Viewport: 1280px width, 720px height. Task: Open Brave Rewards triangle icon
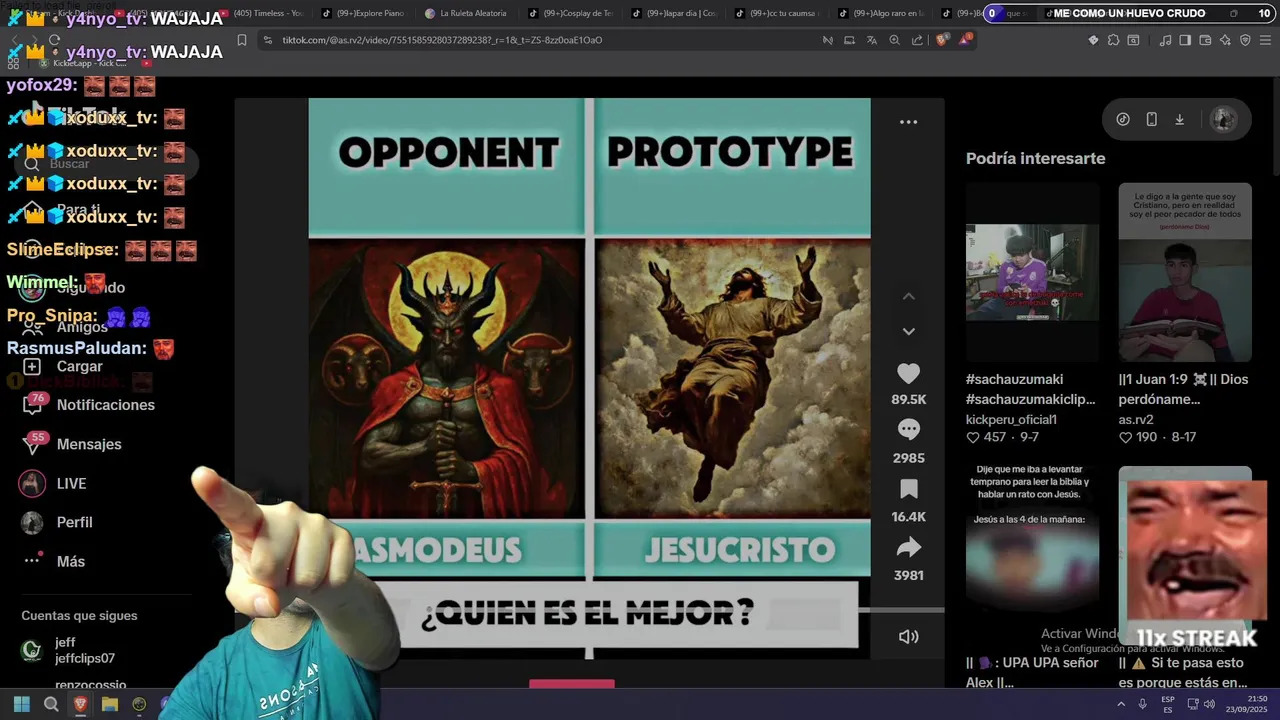click(x=966, y=40)
